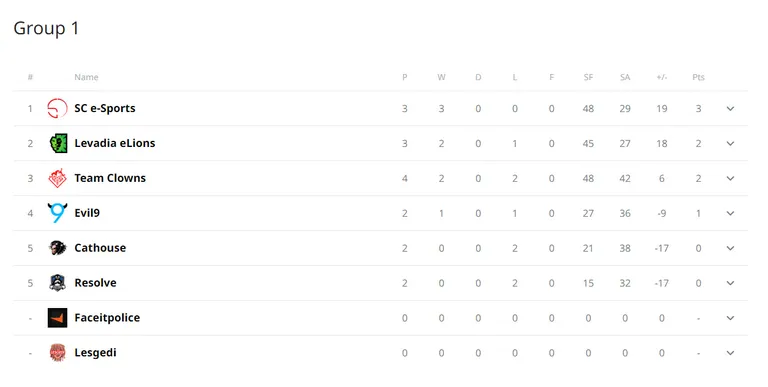Click the Name column header
This screenshot has width=768, height=387.
(86, 77)
